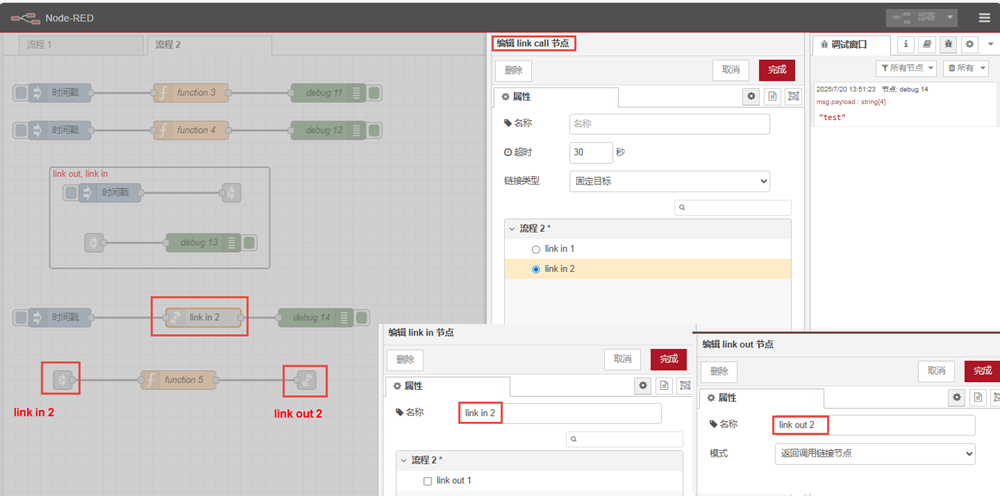Open the 链接类型 固定目标 dropdown
Screen dimensions: 1000x496
(x=670, y=181)
